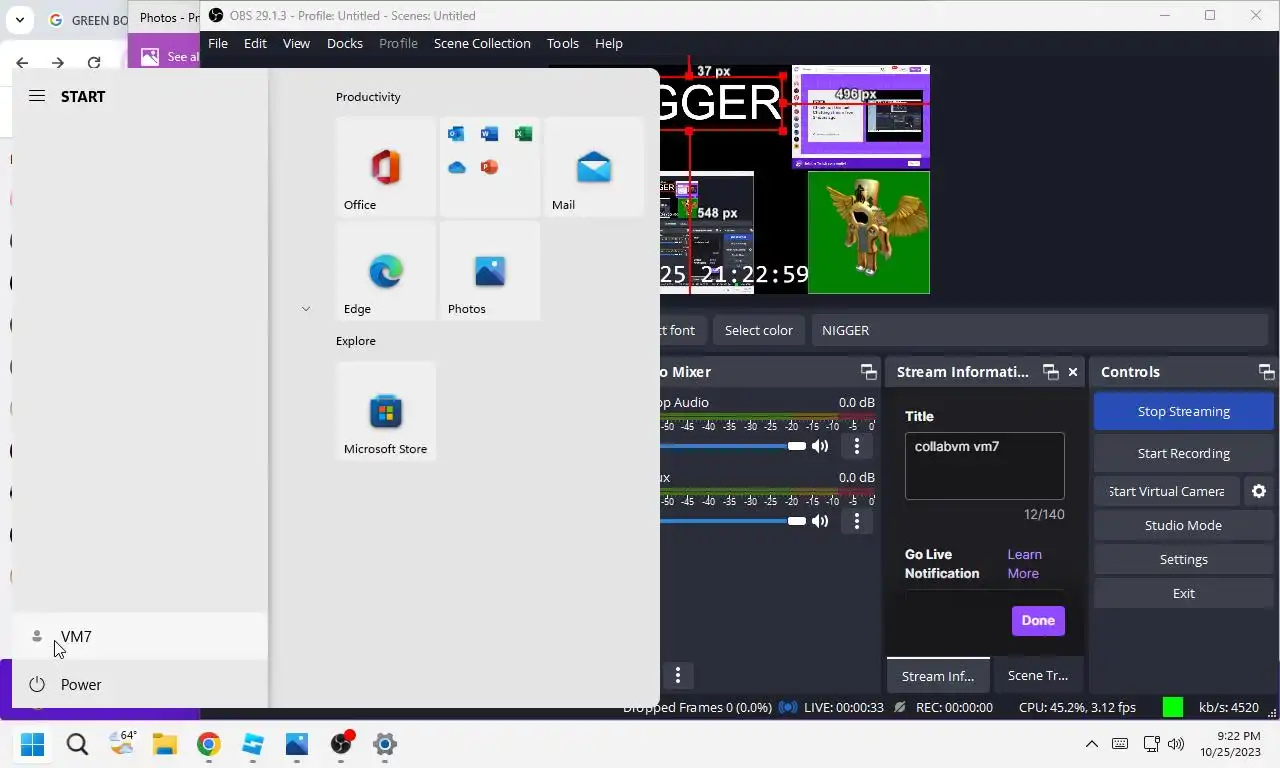Enable Studio Mode
The height and width of the screenshot is (768, 1280).
[x=1184, y=525]
